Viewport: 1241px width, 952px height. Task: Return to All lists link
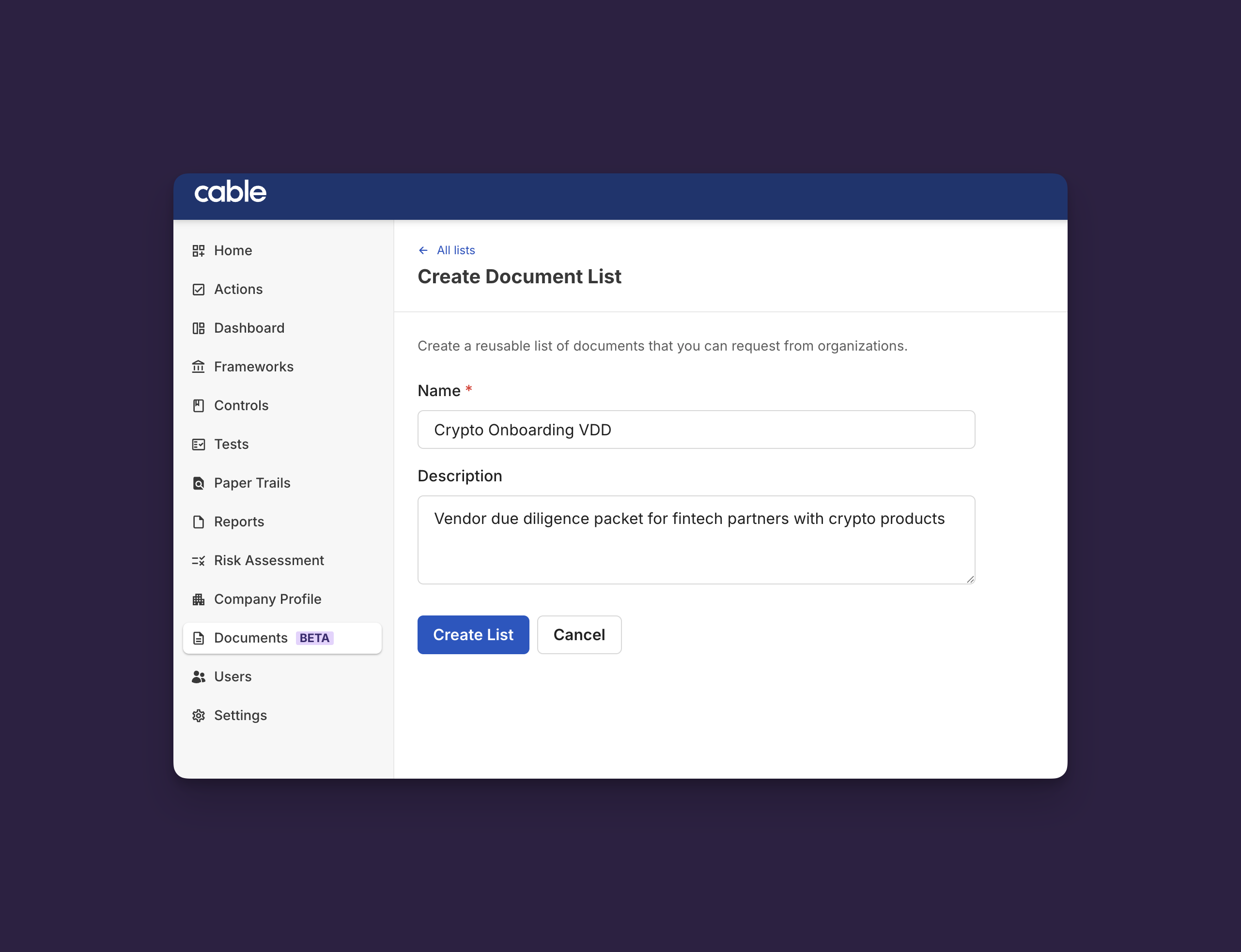tap(456, 250)
